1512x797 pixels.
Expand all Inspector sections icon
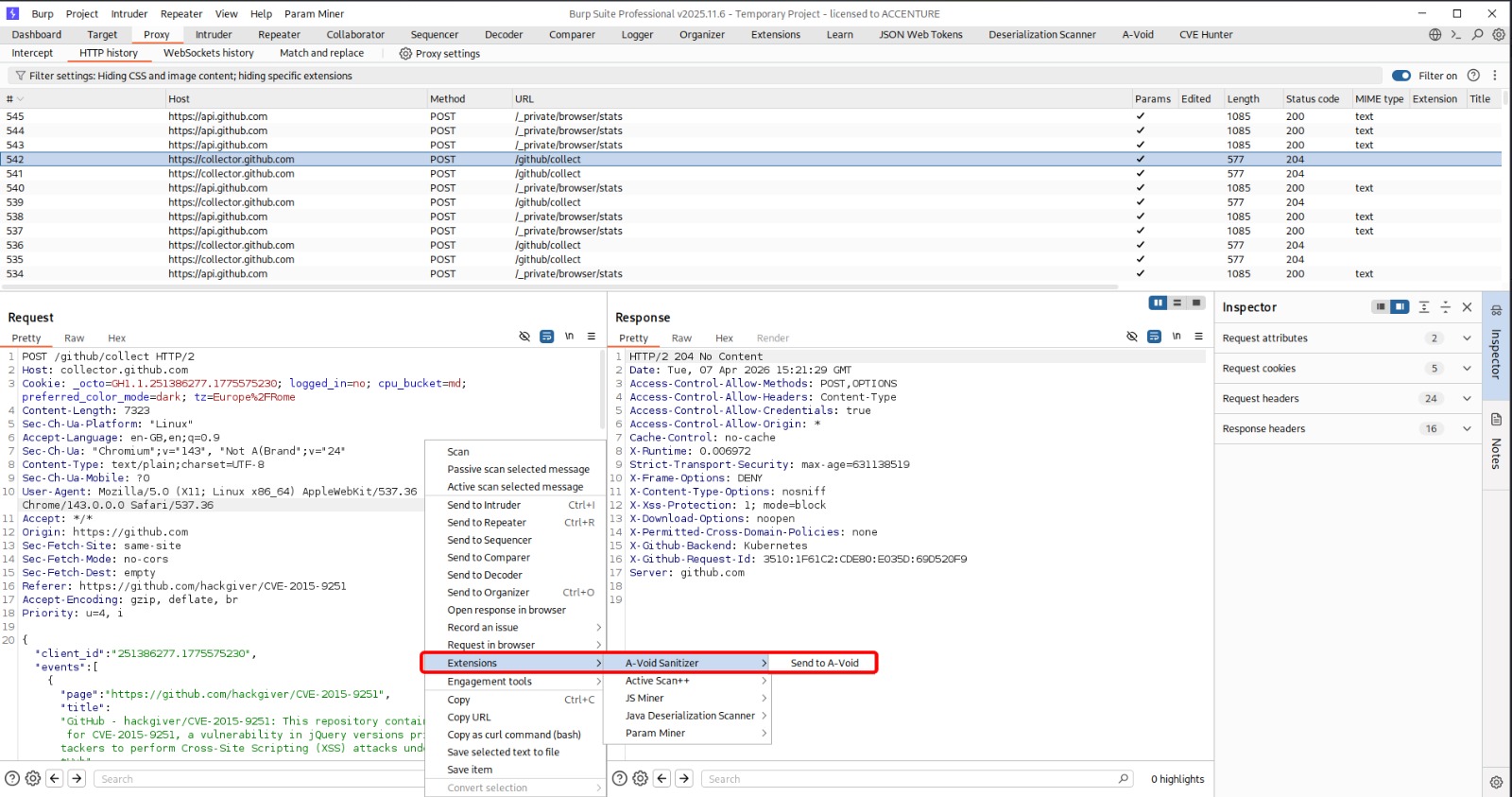[1424, 307]
